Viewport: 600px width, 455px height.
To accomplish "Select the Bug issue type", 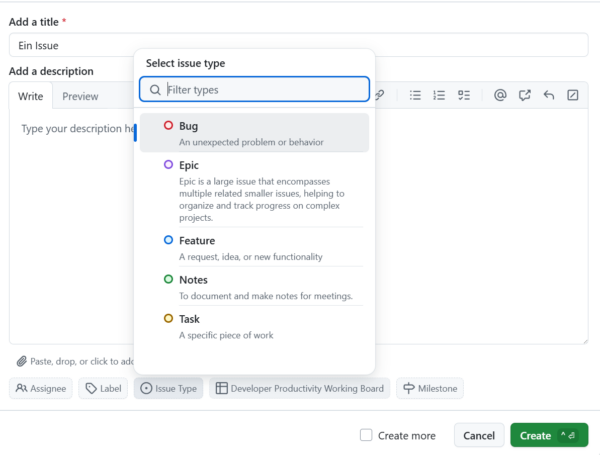I will point(254,133).
